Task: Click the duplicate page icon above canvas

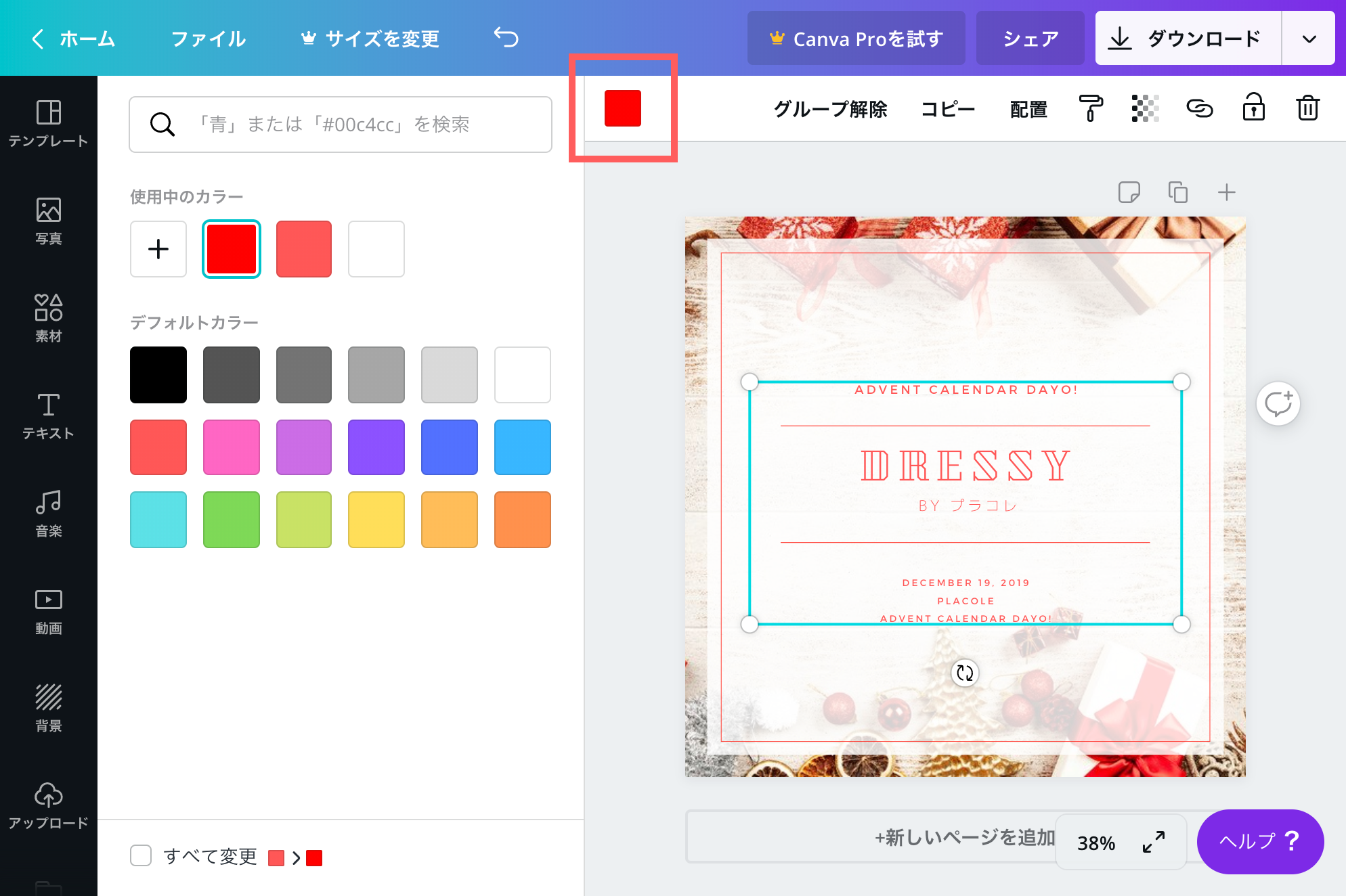Action: click(1177, 192)
